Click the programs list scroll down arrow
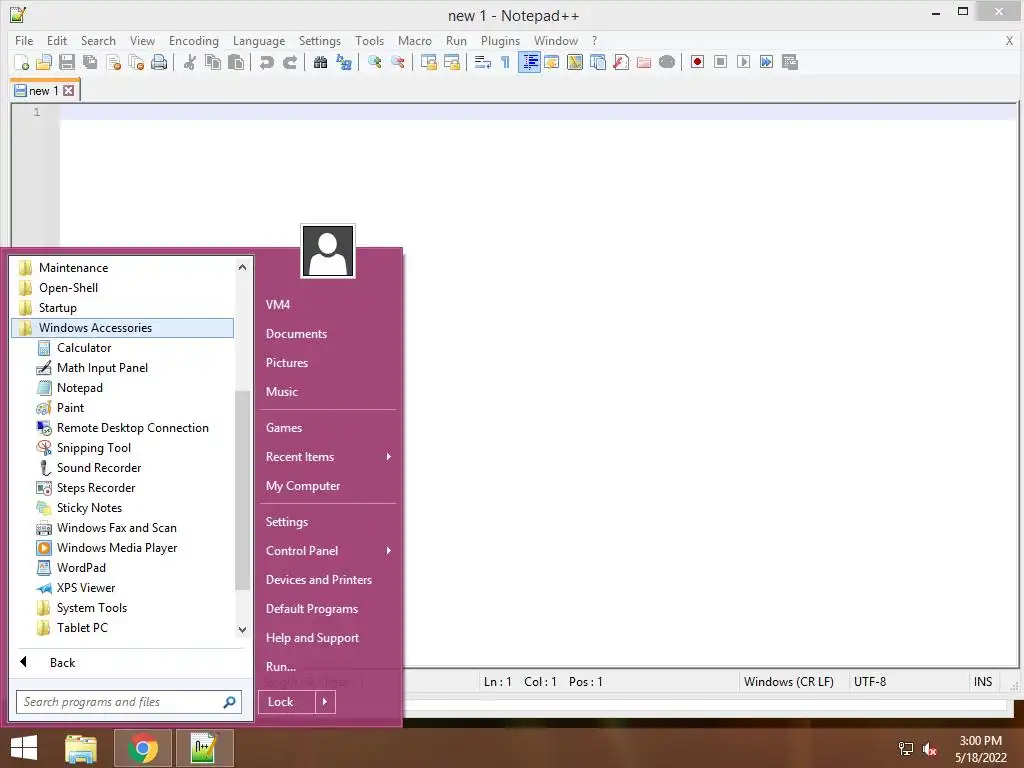 (x=242, y=630)
